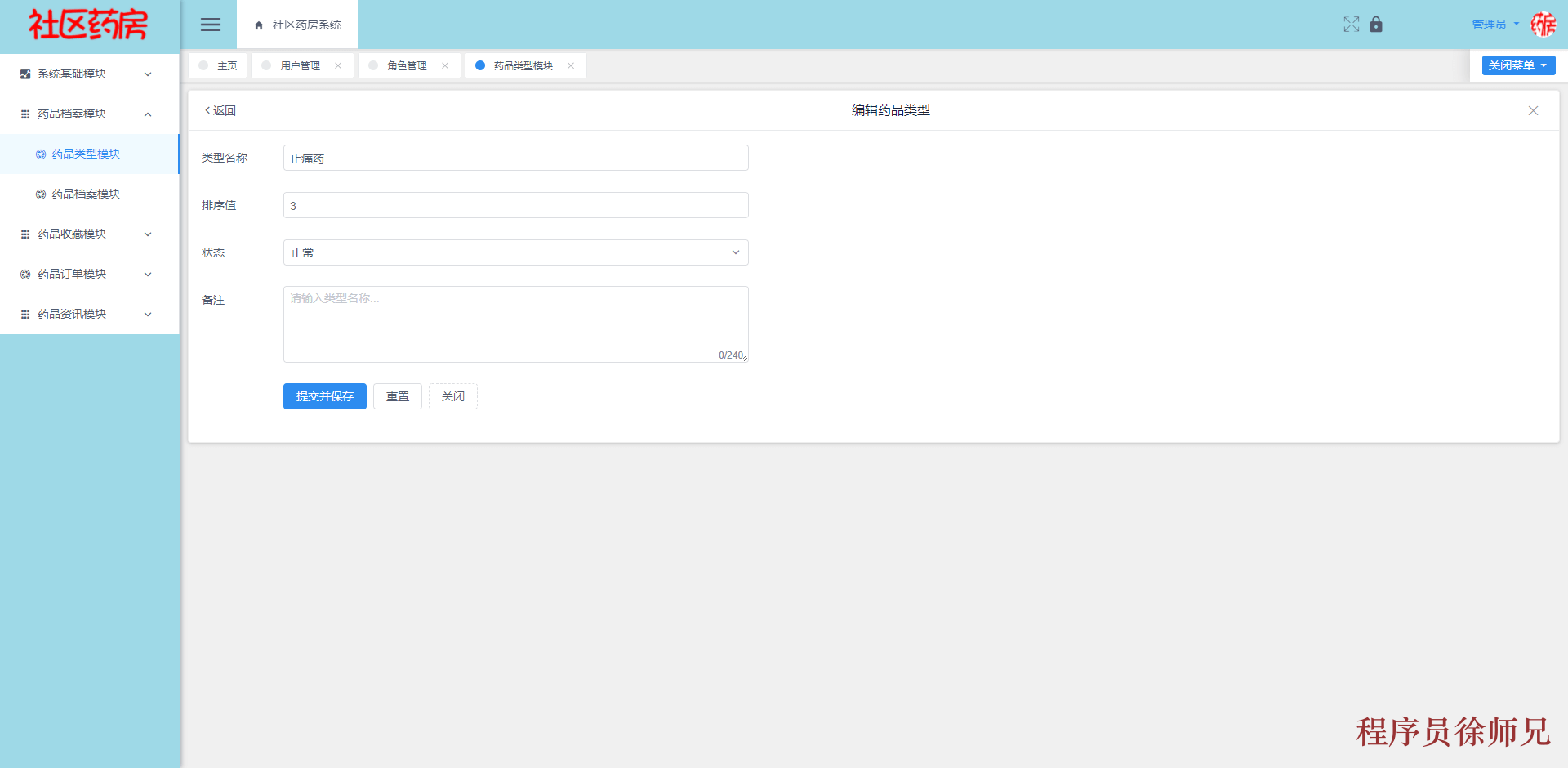
Task: Click the user avatar in the top right
Action: point(1544,25)
